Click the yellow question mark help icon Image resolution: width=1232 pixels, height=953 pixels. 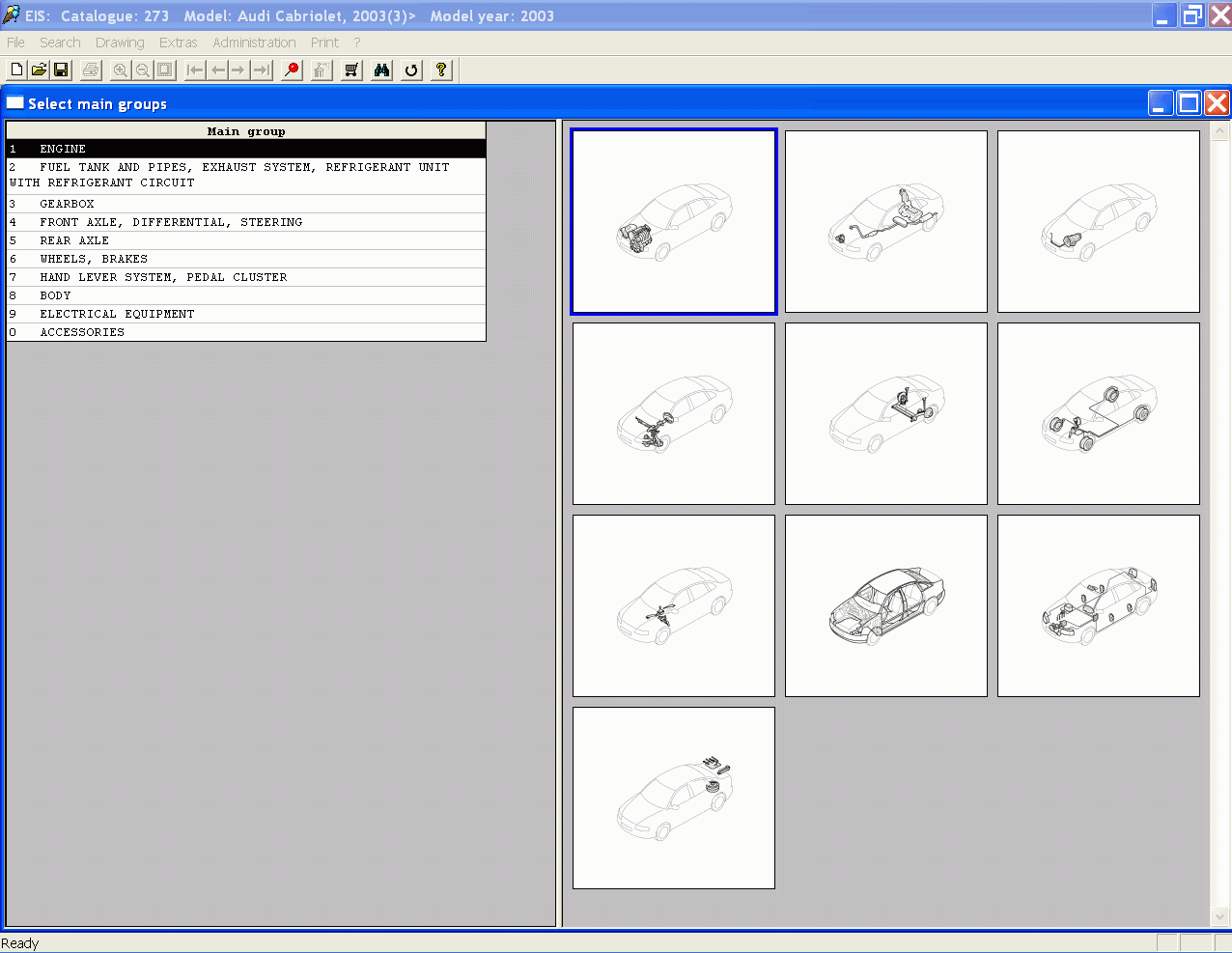[441, 70]
